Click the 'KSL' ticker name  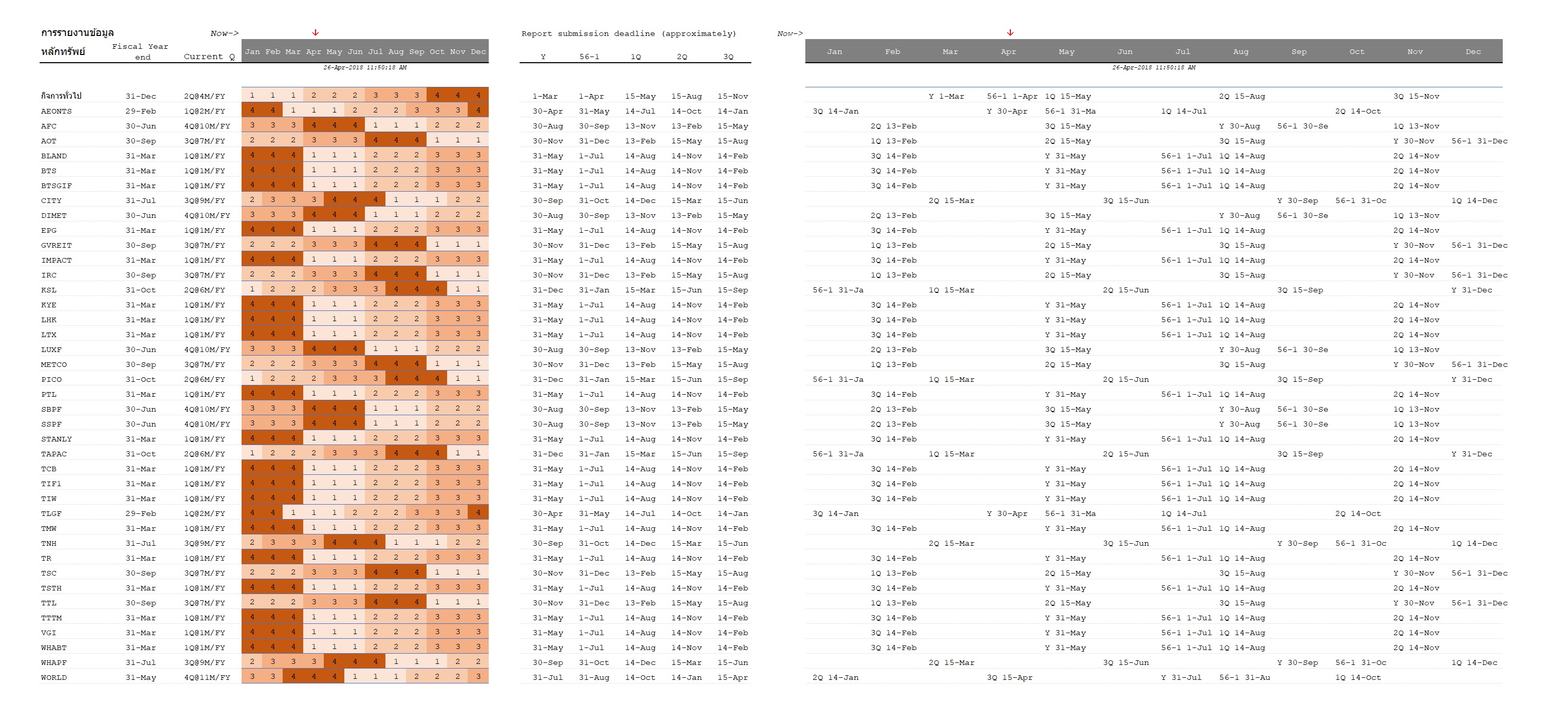click(49, 290)
